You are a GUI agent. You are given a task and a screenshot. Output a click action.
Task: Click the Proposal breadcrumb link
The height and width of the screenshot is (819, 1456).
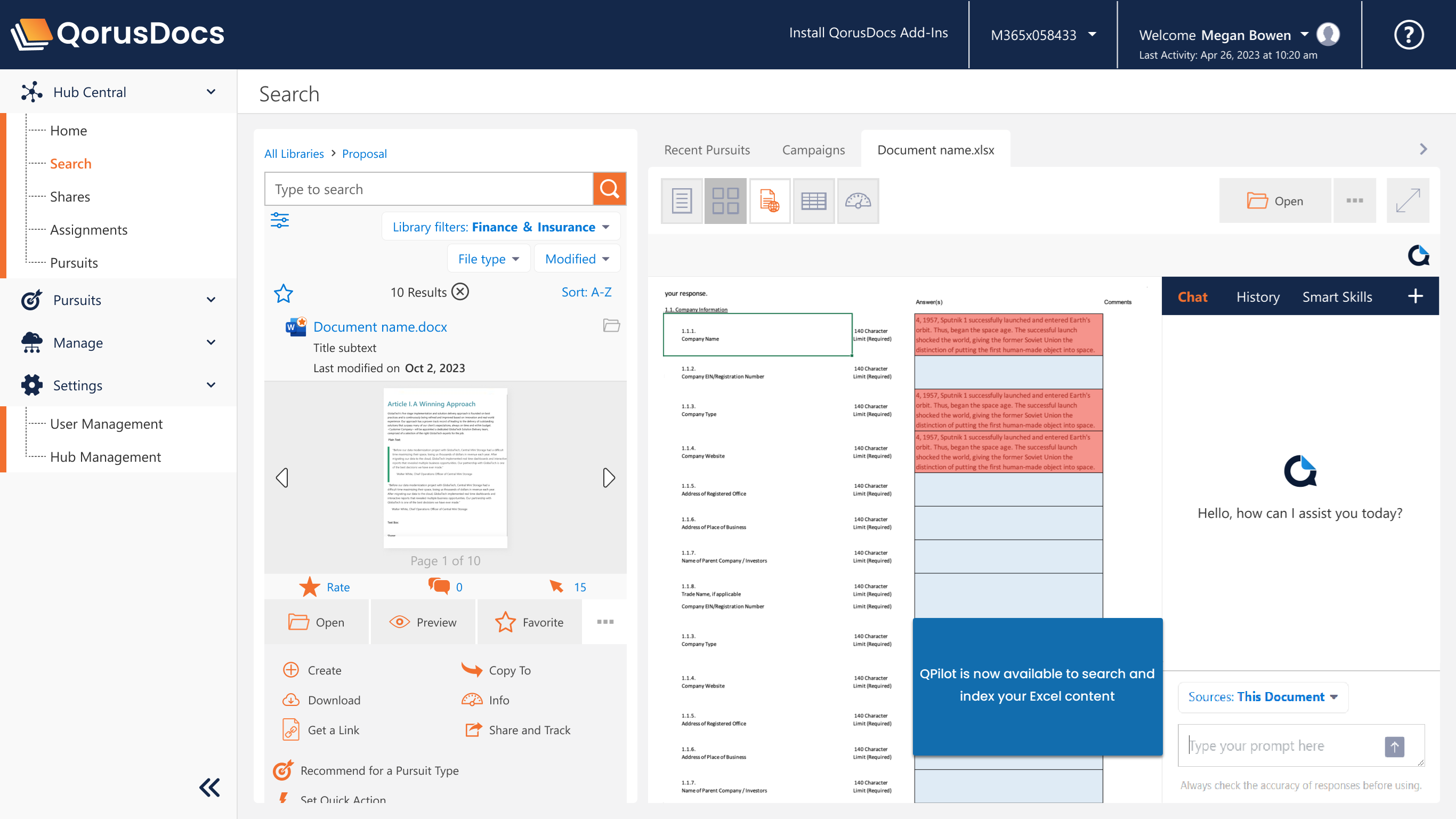tap(364, 153)
